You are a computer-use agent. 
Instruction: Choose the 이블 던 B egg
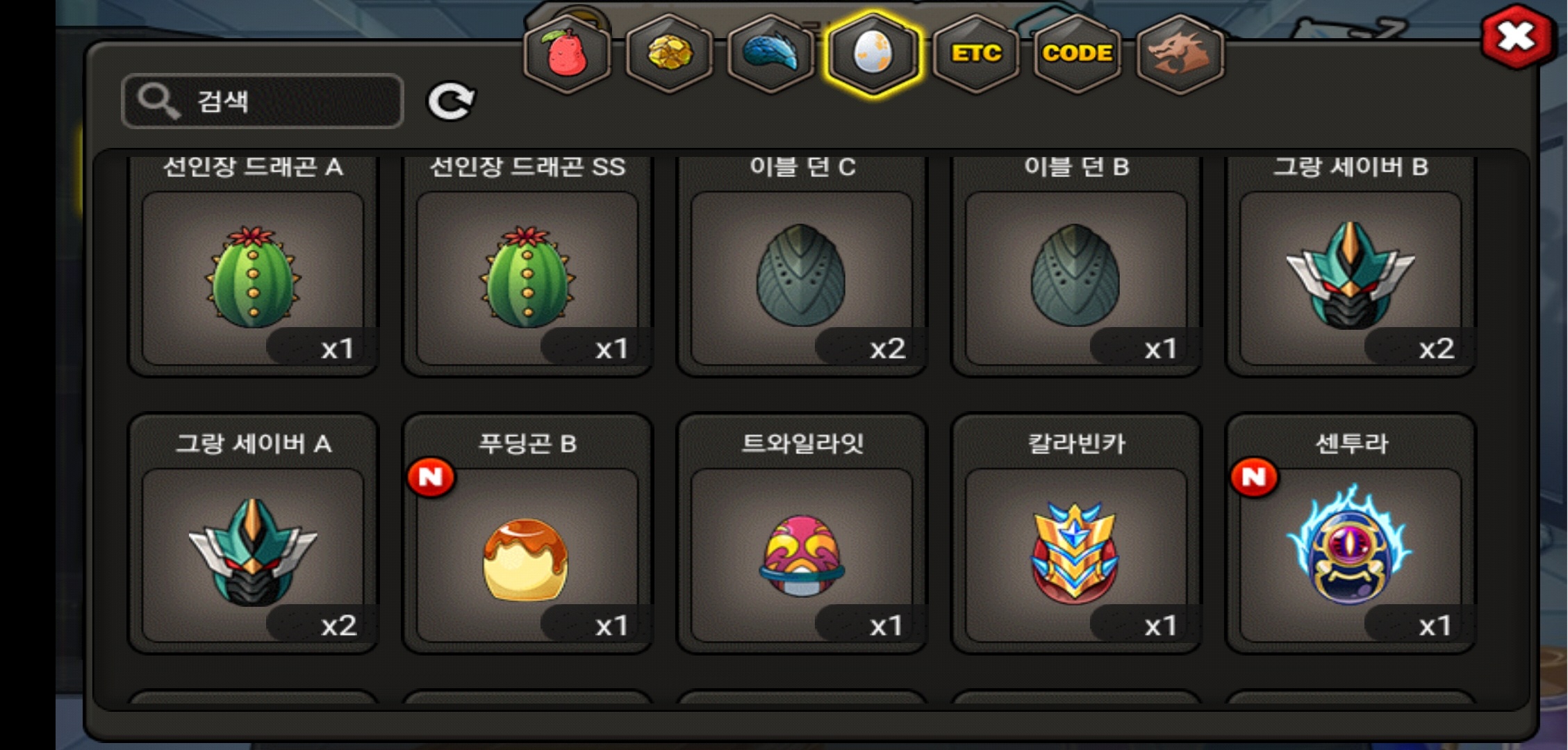[1076, 266]
